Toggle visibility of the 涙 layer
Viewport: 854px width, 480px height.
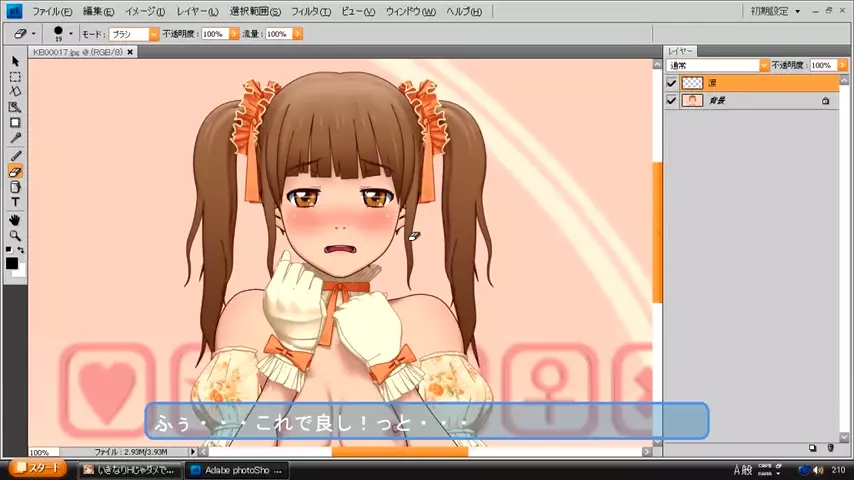tap(672, 83)
